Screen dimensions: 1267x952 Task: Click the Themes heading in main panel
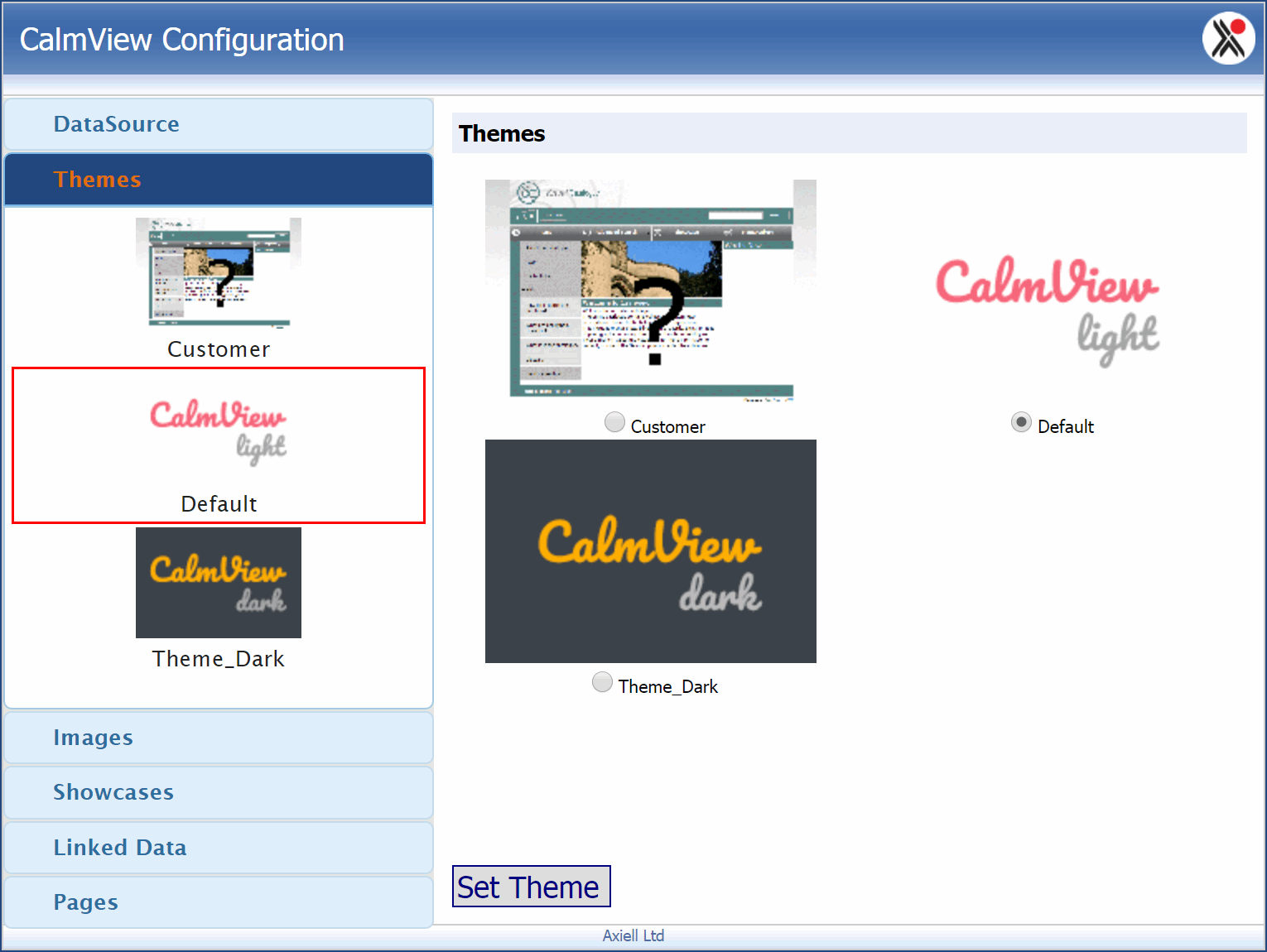pyautogui.click(x=502, y=133)
